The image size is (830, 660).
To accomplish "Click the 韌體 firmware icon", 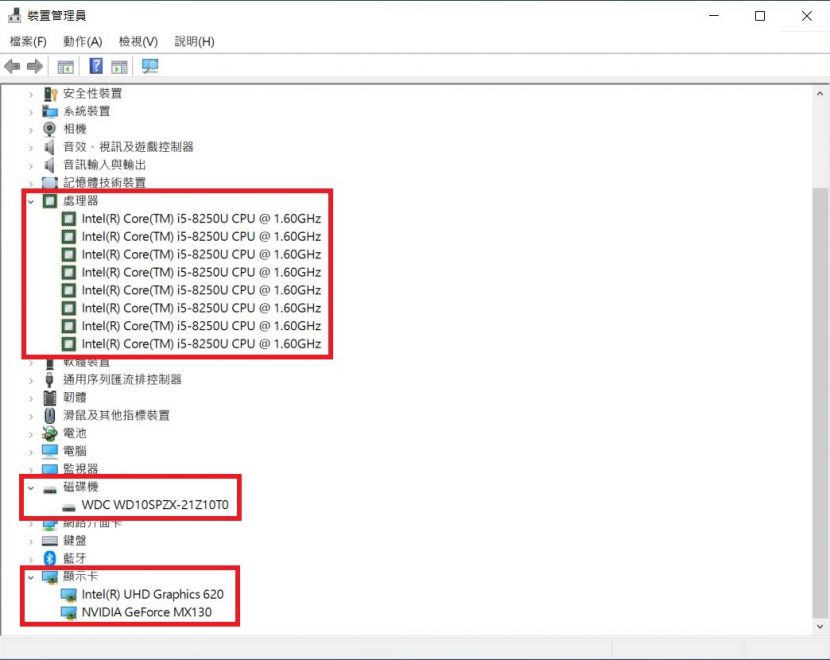I will (x=50, y=397).
